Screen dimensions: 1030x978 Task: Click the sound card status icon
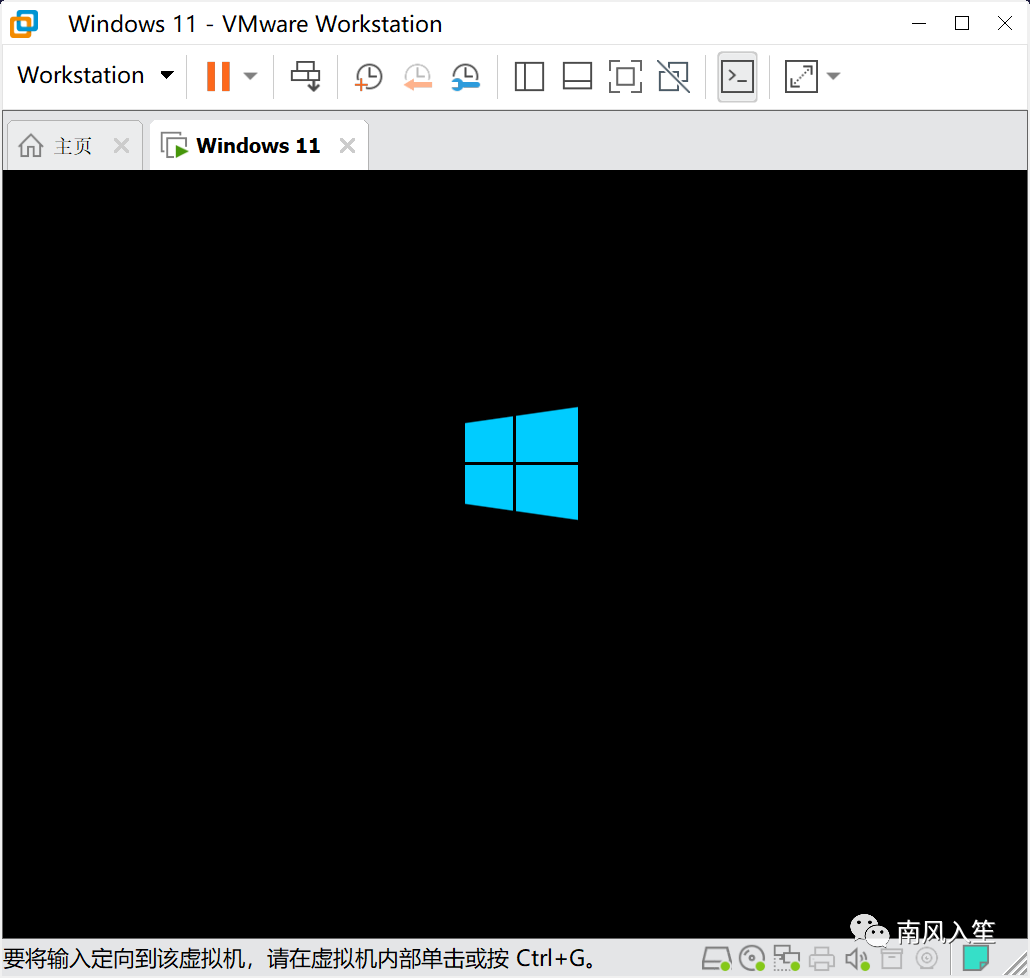tap(857, 959)
